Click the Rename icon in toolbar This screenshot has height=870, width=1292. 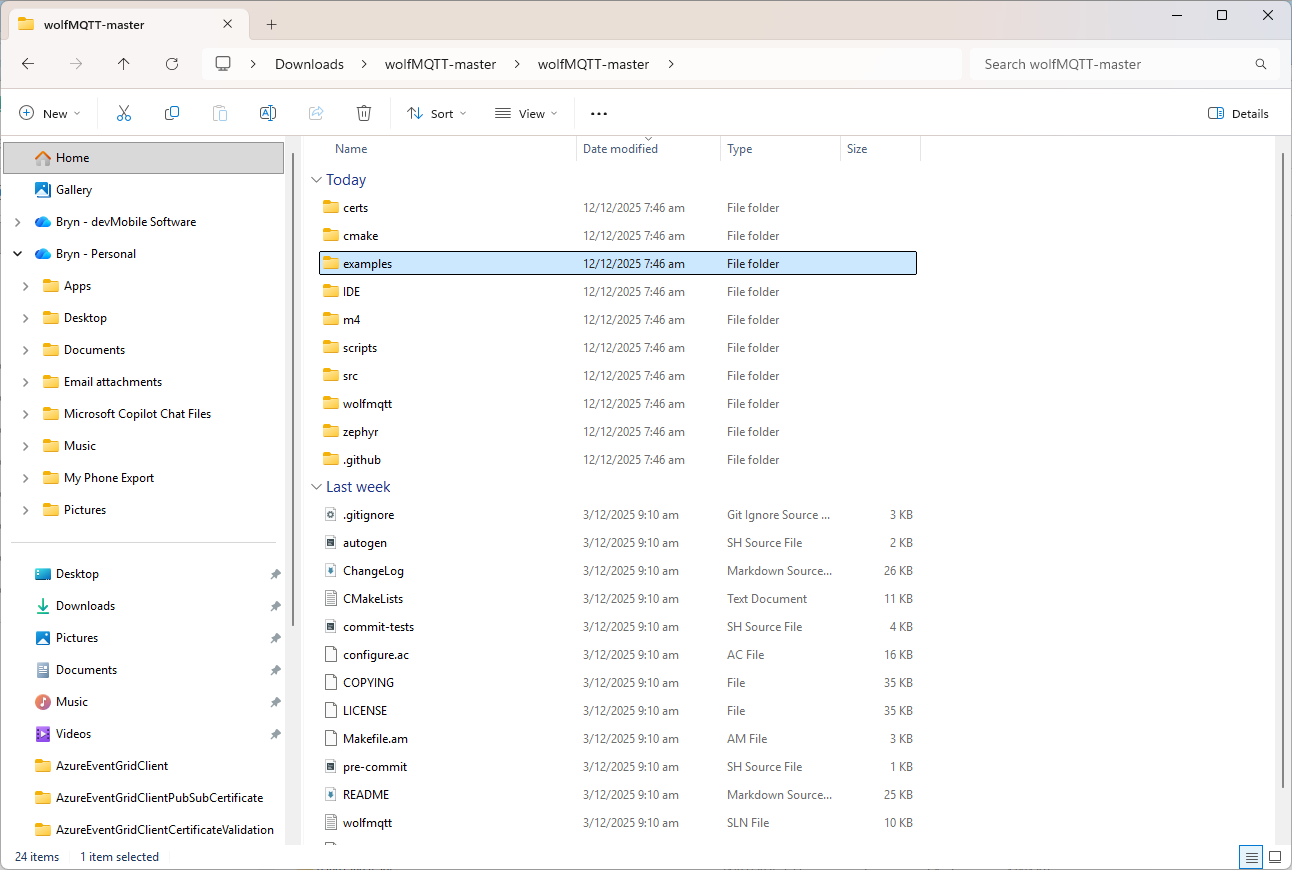[268, 114]
